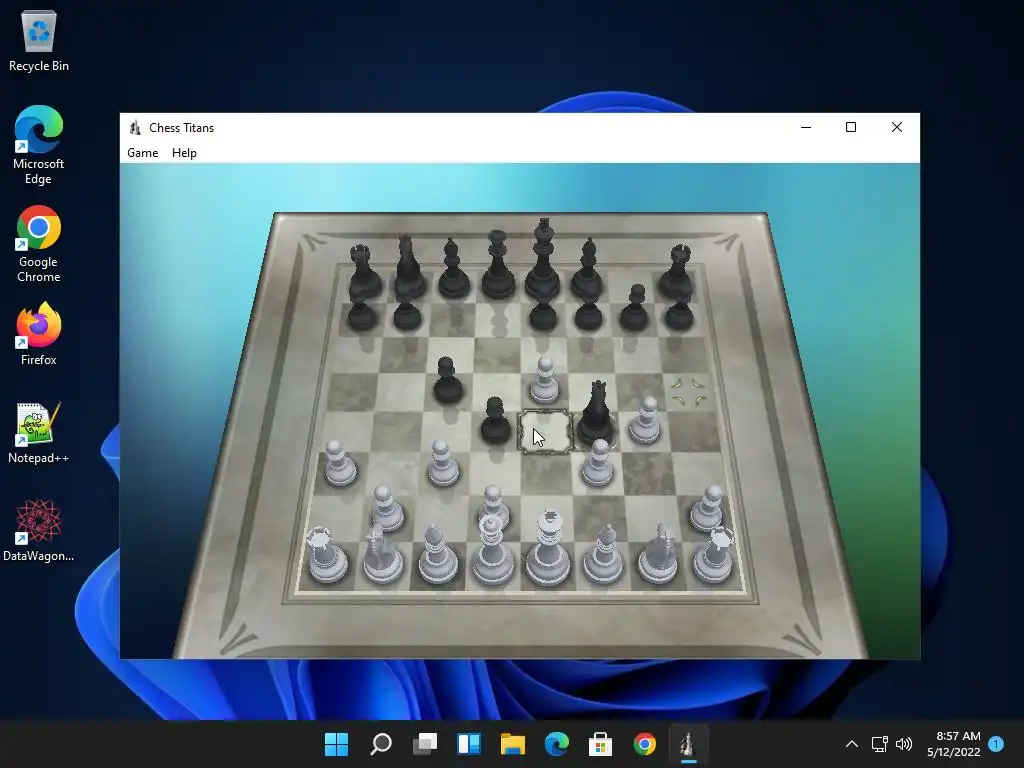
Task: Select the DataWagon desktop shortcut
Action: [x=39, y=530]
